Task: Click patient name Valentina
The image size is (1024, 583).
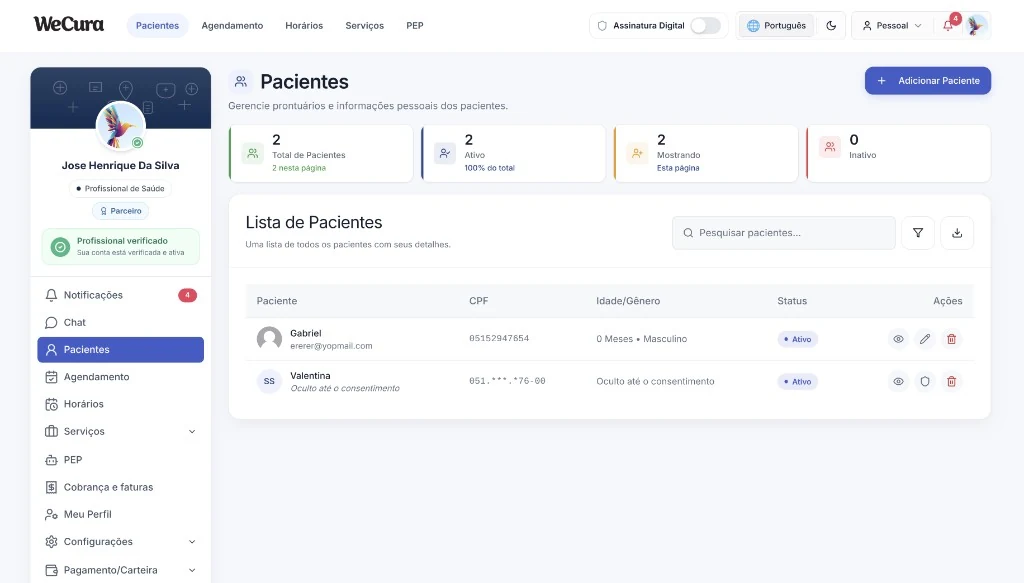Action: click(310, 376)
